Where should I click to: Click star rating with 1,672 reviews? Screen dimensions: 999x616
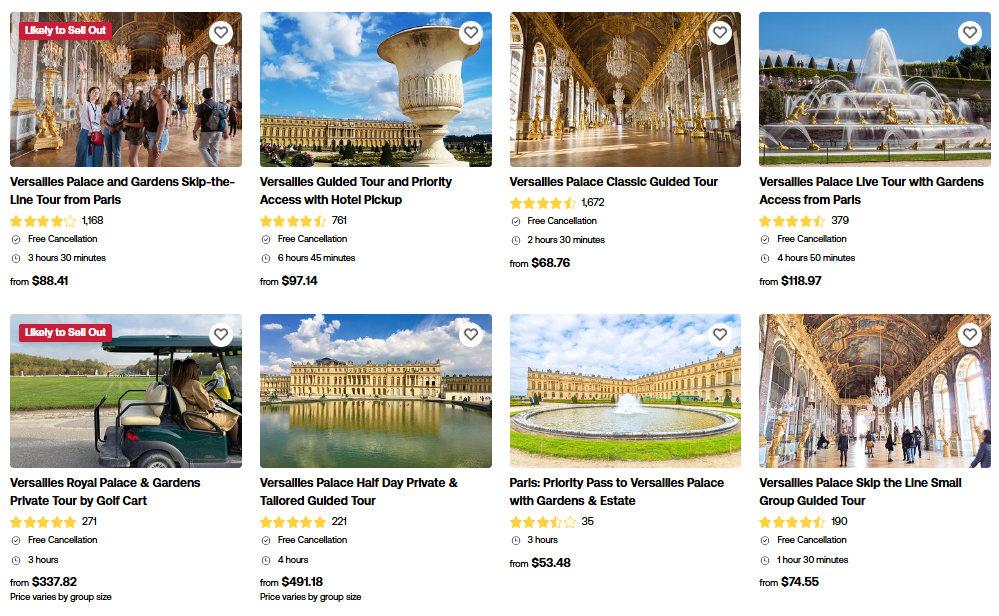coord(543,203)
